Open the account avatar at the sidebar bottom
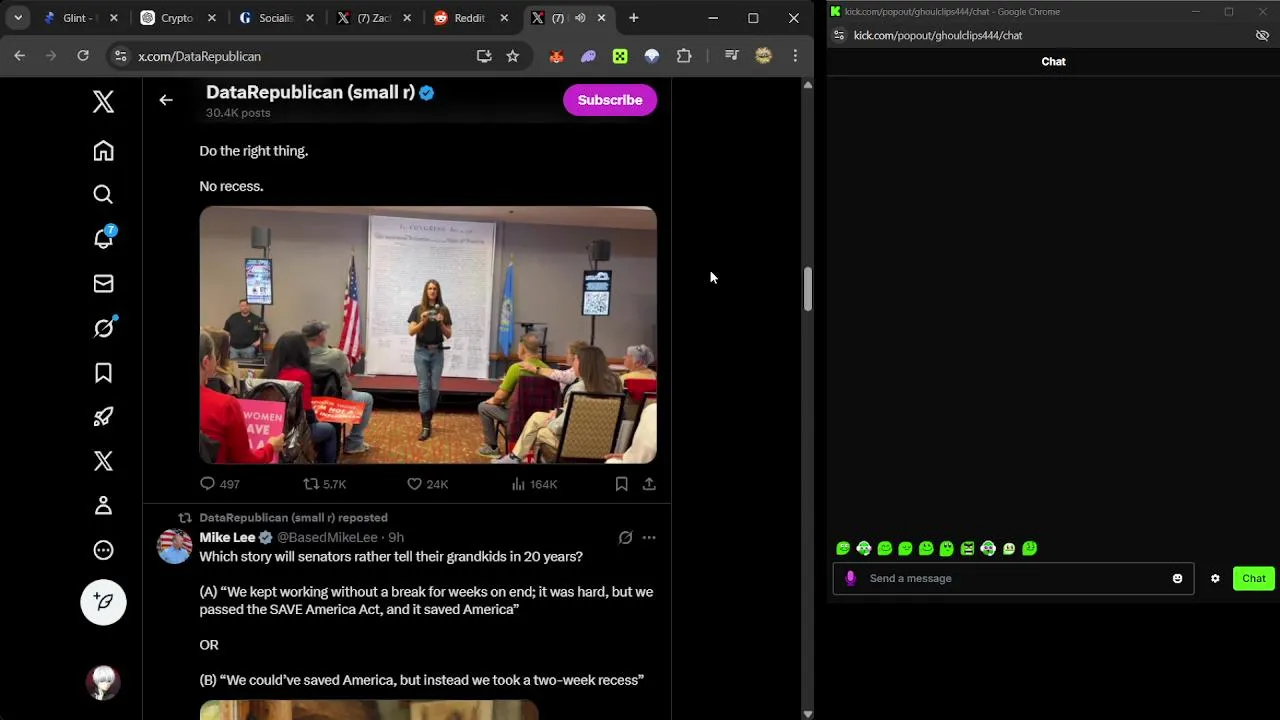 (103, 682)
